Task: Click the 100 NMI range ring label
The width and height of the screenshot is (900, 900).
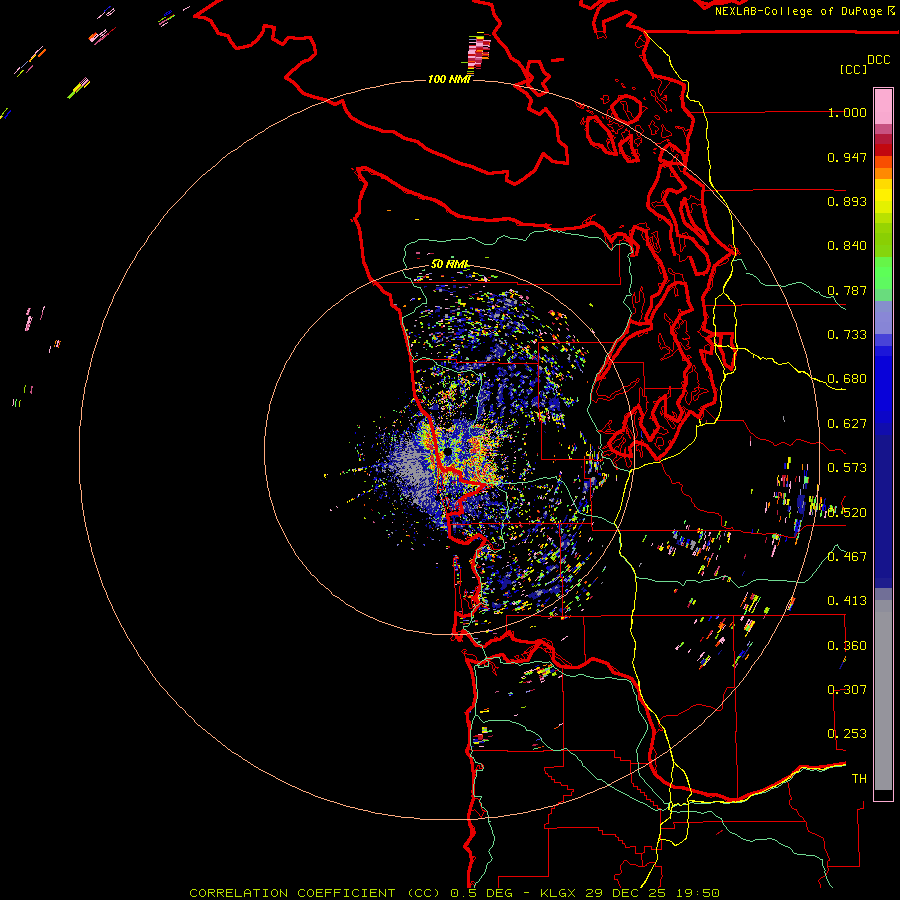Action: click(449, 79)
